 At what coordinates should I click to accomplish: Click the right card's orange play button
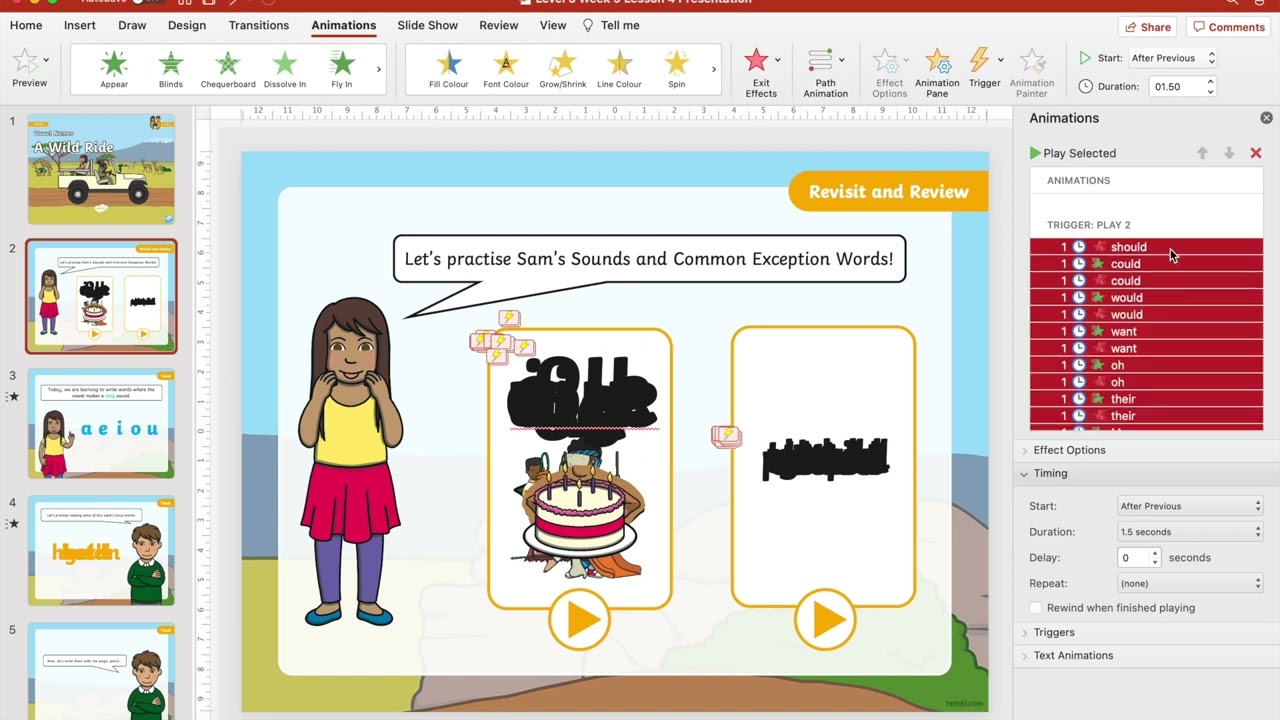pyautogui.click(x=825, y=620)
